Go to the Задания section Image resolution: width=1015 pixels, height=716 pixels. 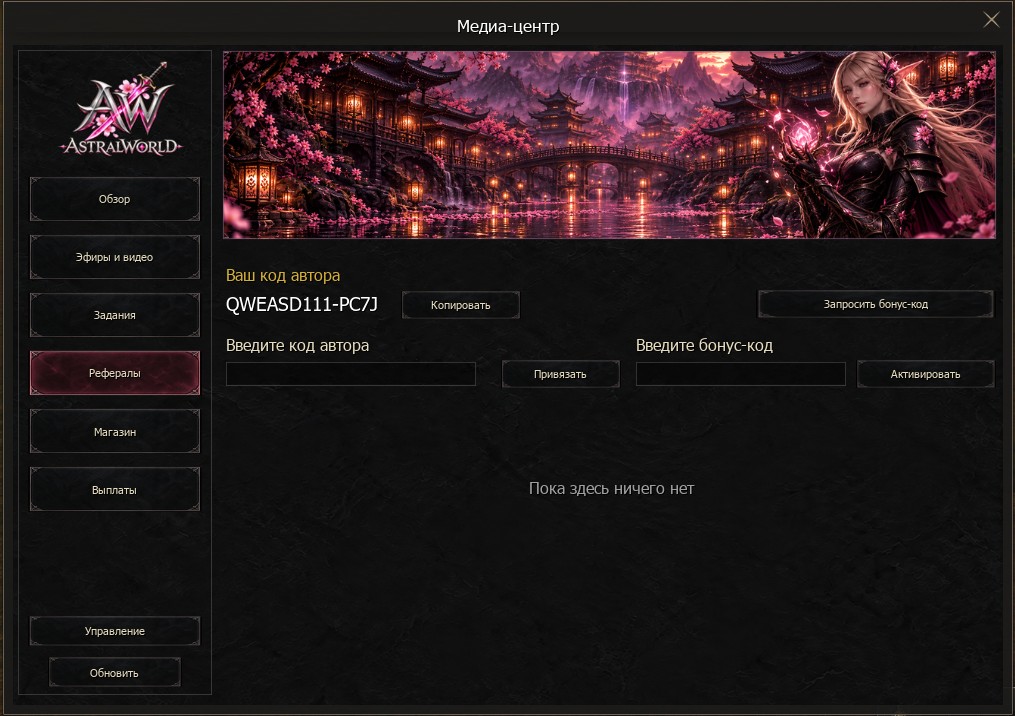pos(115,315)
